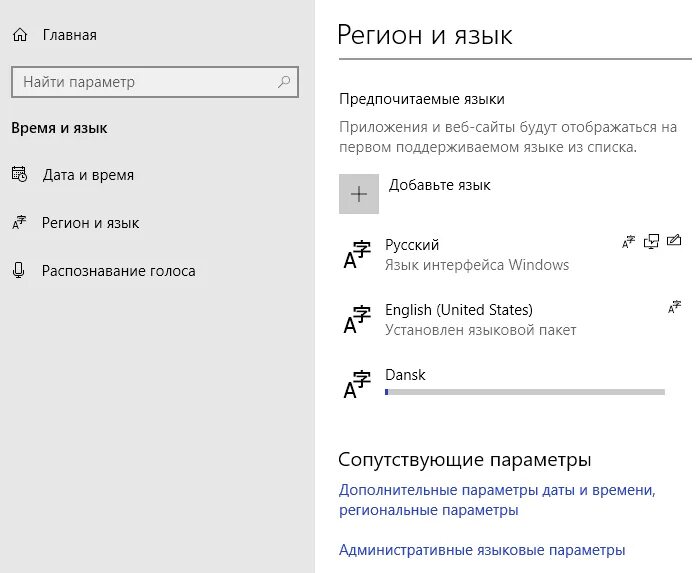
Task: Click the Home house icon
Action: tap(20, 35)
